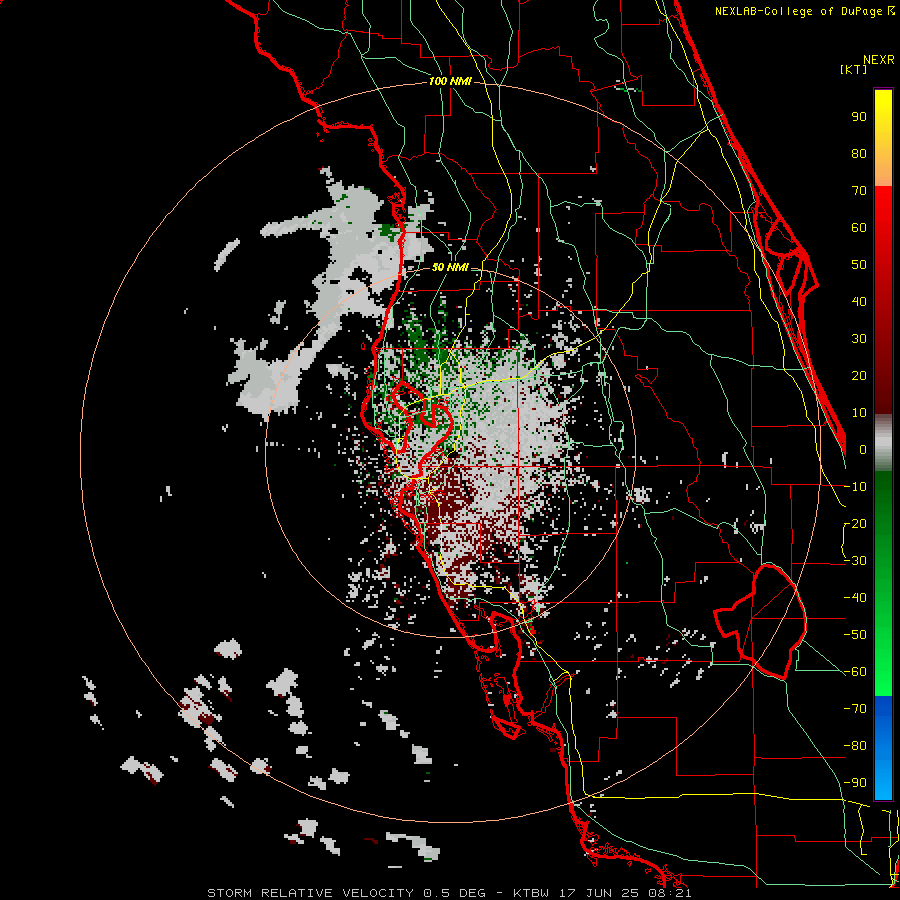
Task: Select the "[KT]" units label
Action: [x=853, y=69]
